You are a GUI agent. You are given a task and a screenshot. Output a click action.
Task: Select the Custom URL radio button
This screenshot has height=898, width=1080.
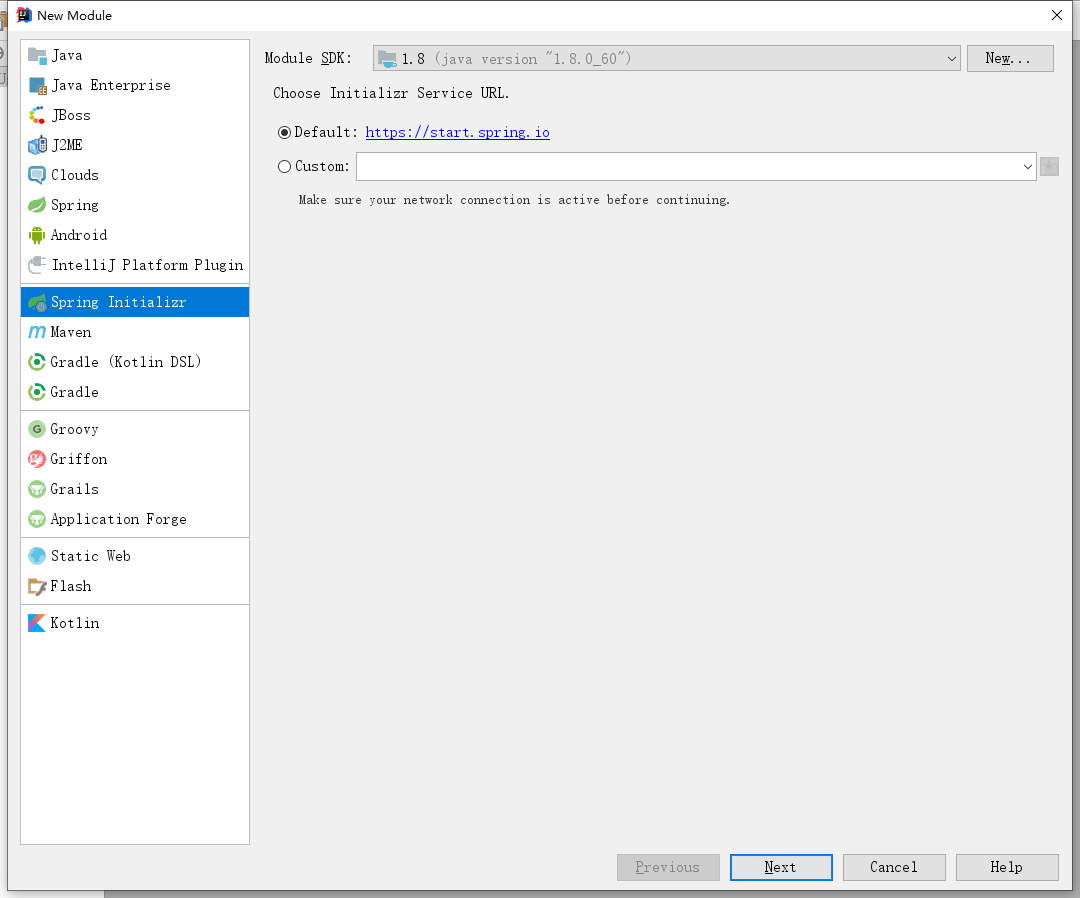[x=284, y=167]
